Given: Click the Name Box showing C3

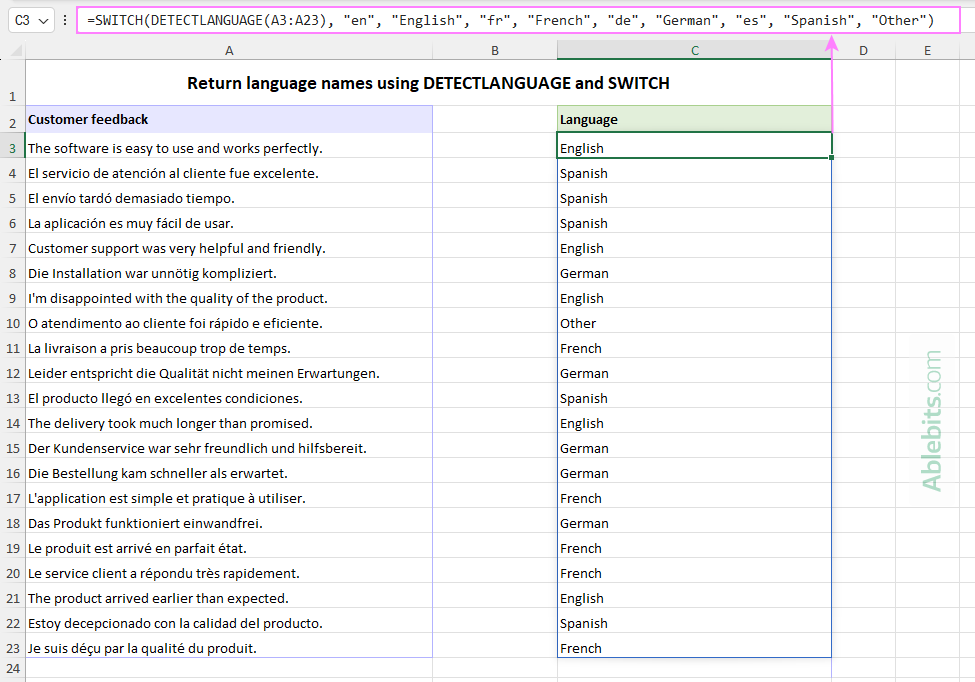Looking at the screenshot, I should coord(30,21).
